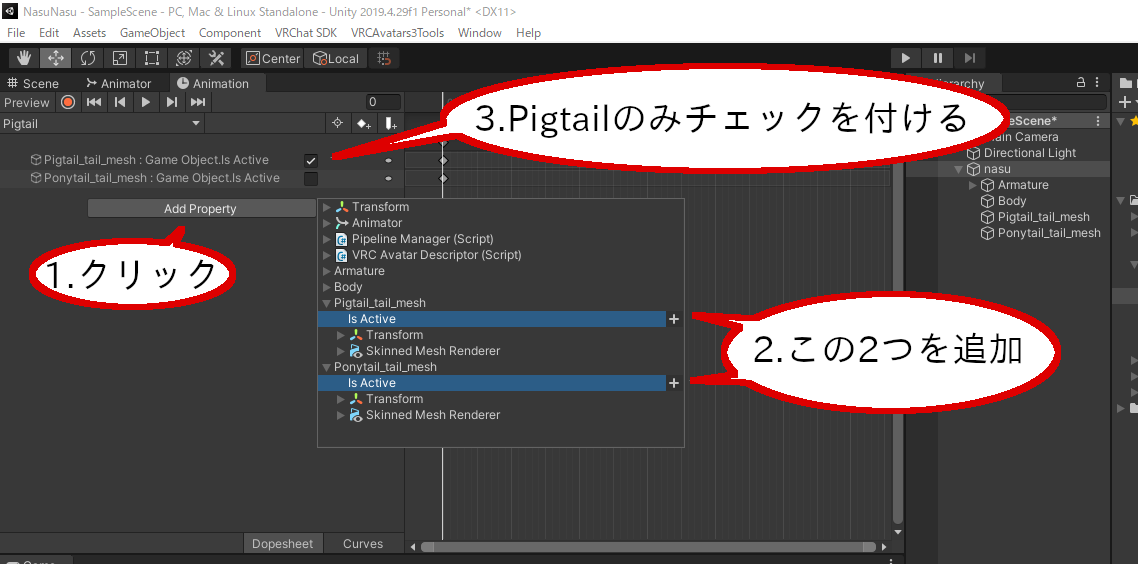Viewport: 1138px width, 564px height.
Task: Add Ponytail_tail_mesh Is Active with plus
Action: [x=674, y=383]
